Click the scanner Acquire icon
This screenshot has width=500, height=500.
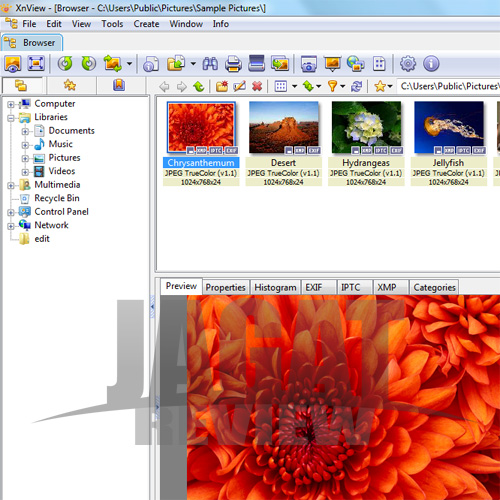[256, 63]
